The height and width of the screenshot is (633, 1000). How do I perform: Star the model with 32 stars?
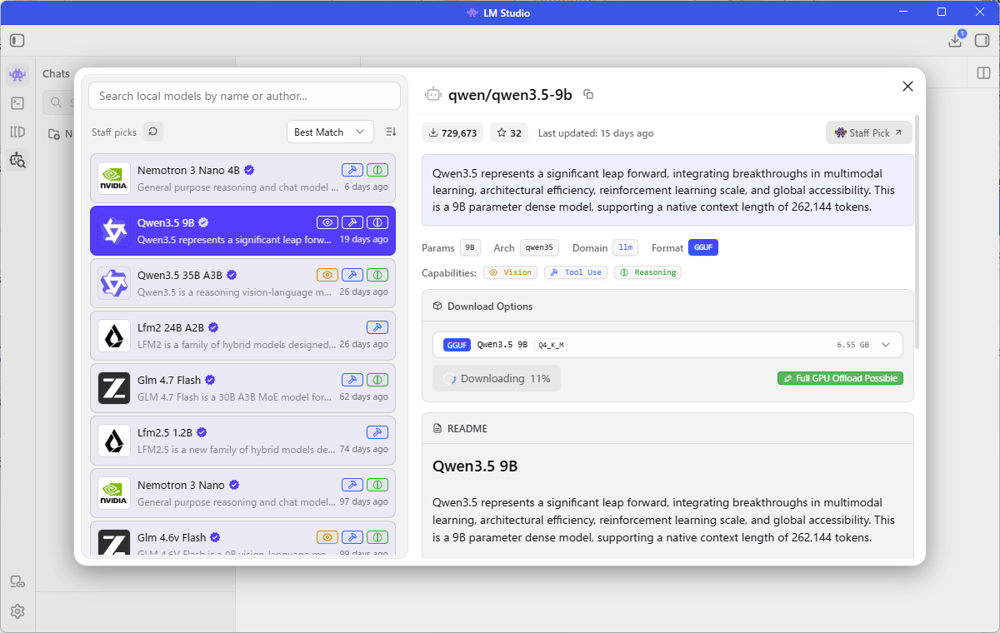click(x=510, y=133)
